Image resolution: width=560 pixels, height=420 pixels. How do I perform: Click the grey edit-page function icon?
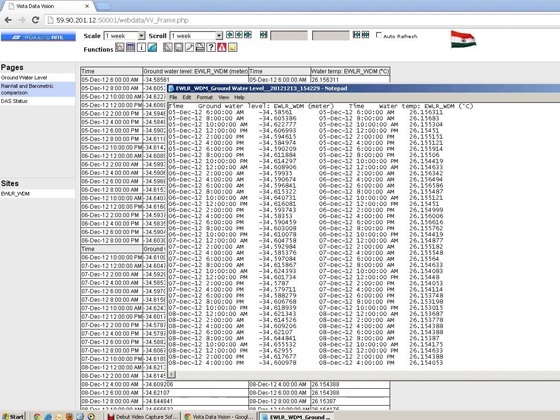pos(168,47)
